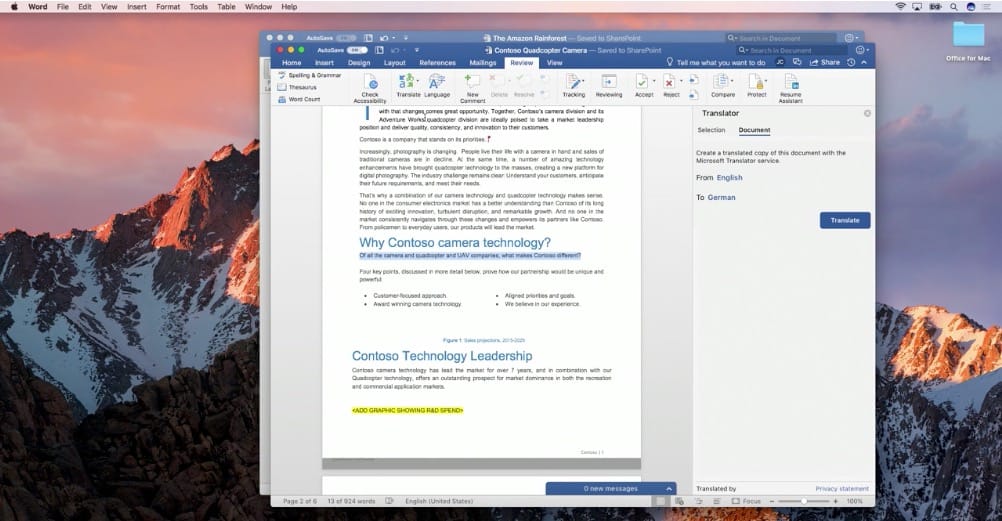Screen dimensions: 1002x521
Task: Reject the tracked change
Action: [x=669, y=81]
